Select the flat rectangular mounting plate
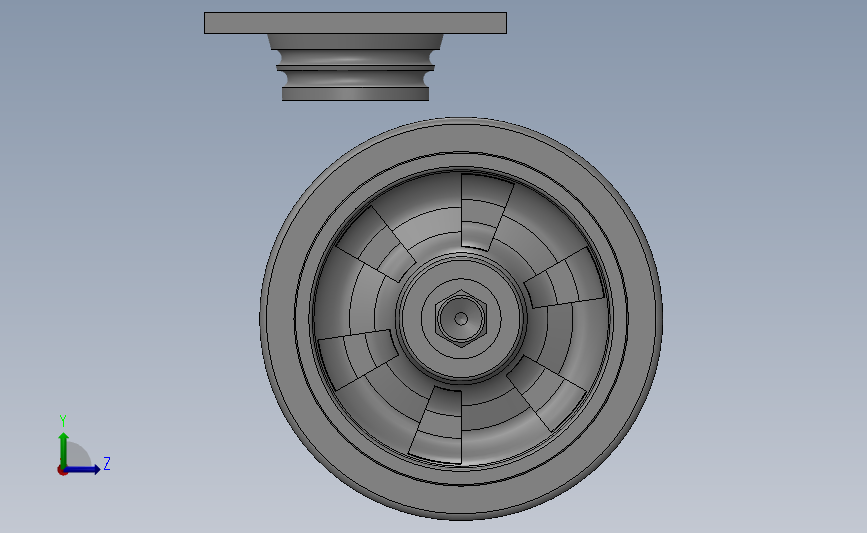Viewport: 867px width, 533px height. [355, 23]
